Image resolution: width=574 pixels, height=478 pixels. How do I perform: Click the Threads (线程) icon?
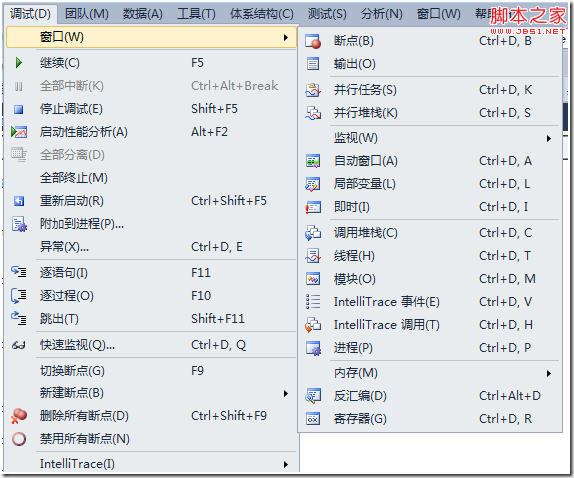pos(313,256)
